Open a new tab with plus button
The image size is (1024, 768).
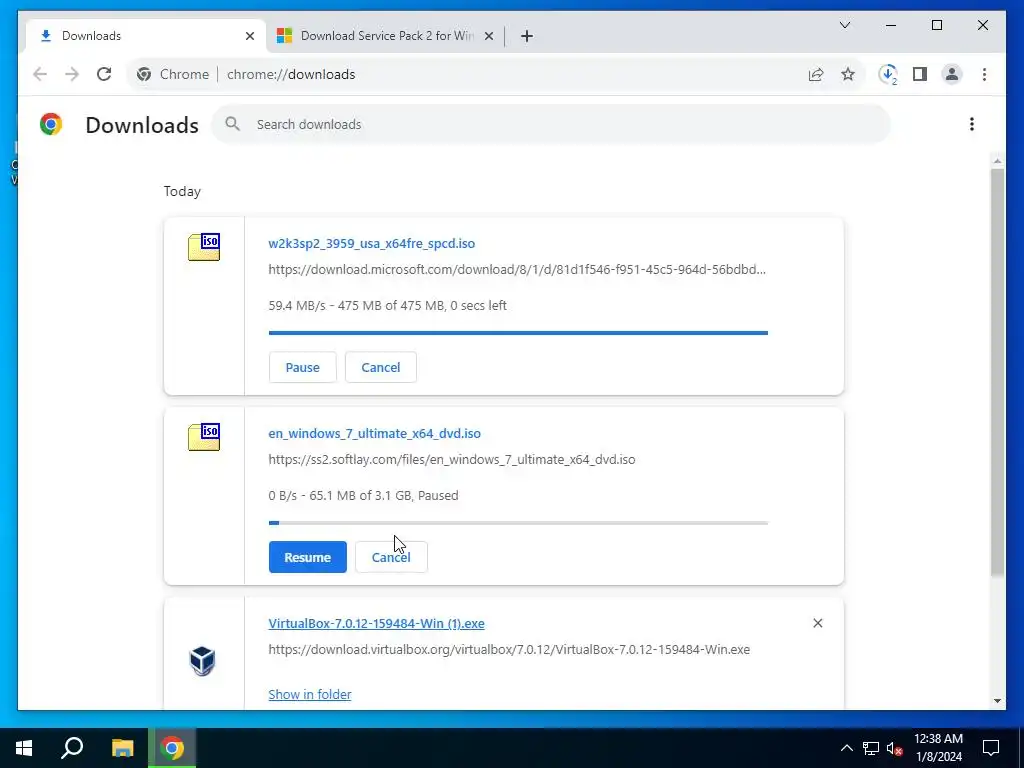527,36
